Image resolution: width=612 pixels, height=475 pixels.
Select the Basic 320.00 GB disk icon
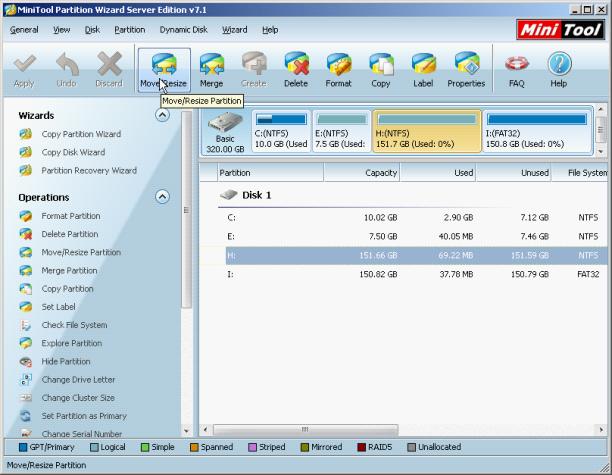(225, 132)
